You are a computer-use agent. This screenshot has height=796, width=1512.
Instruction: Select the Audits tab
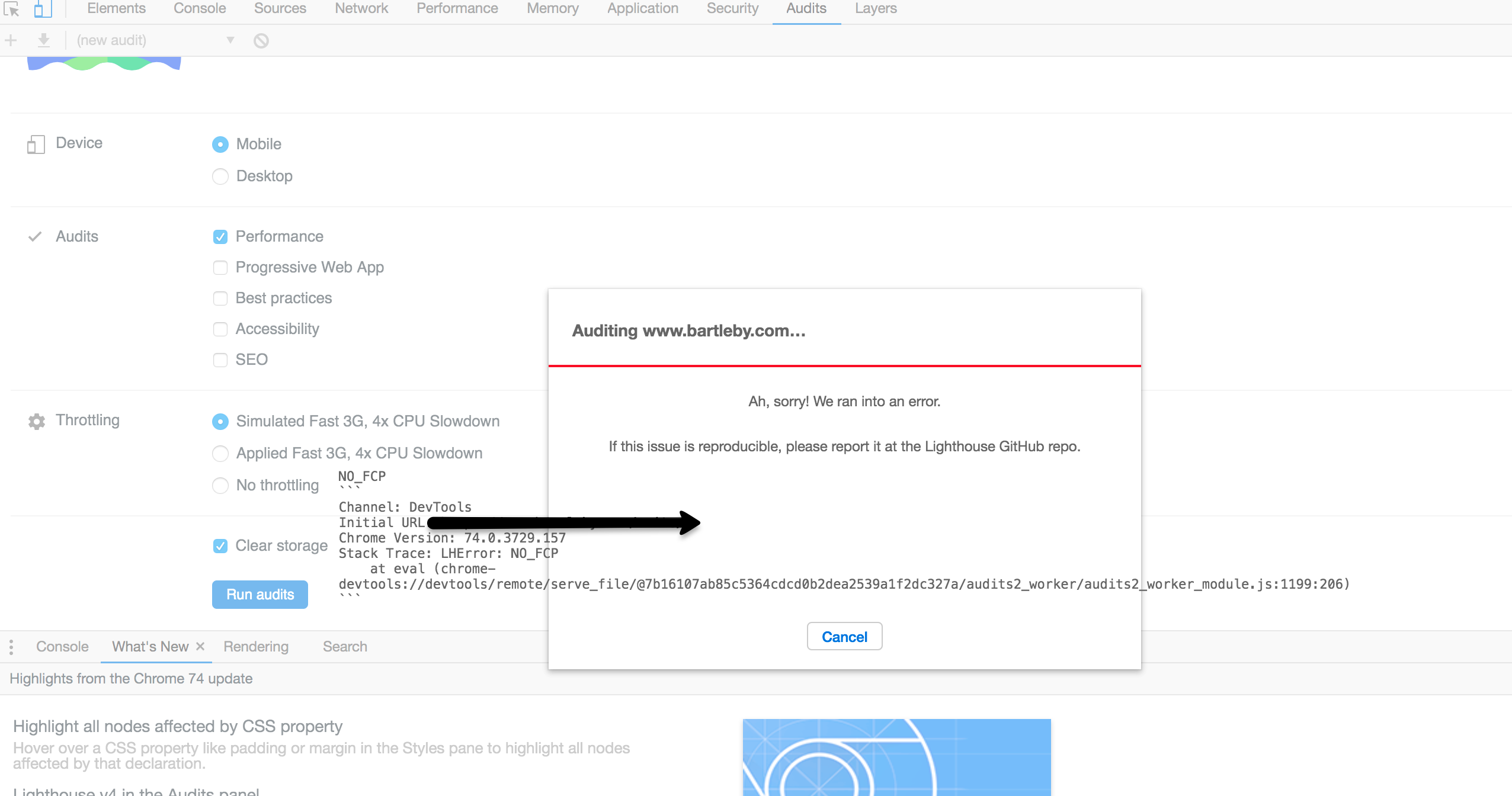[x=806, y=9]
